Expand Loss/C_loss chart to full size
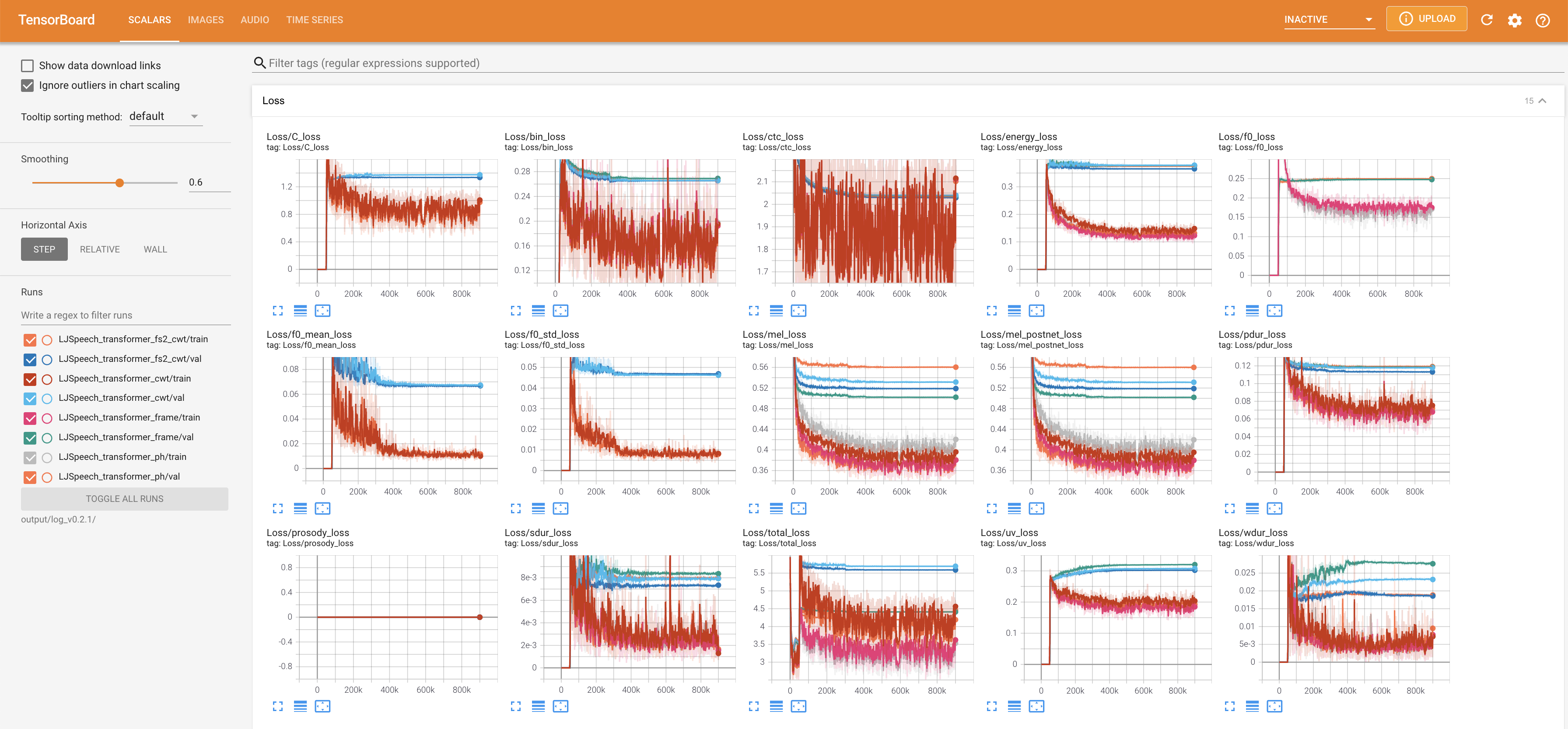This screenshot has height=729, width=1568. pyautogui.click(x=277, y=311)
